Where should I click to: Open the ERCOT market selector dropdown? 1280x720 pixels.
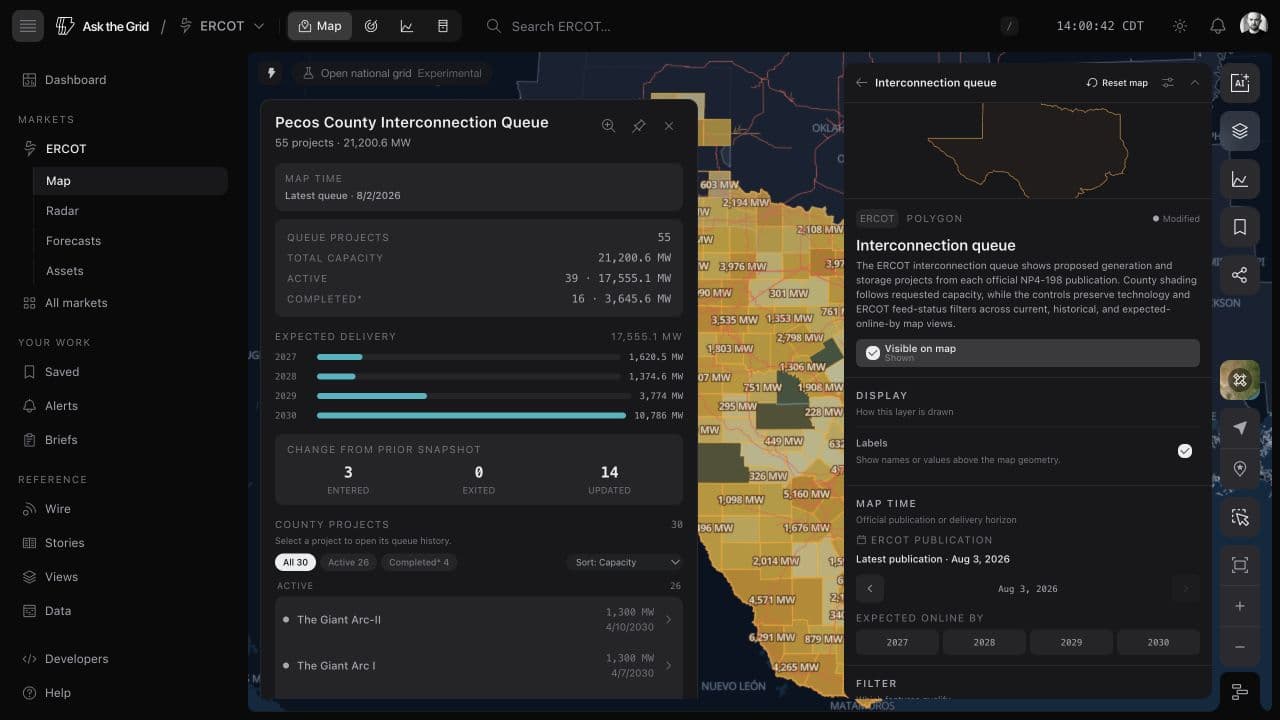(x=222, y=26)
